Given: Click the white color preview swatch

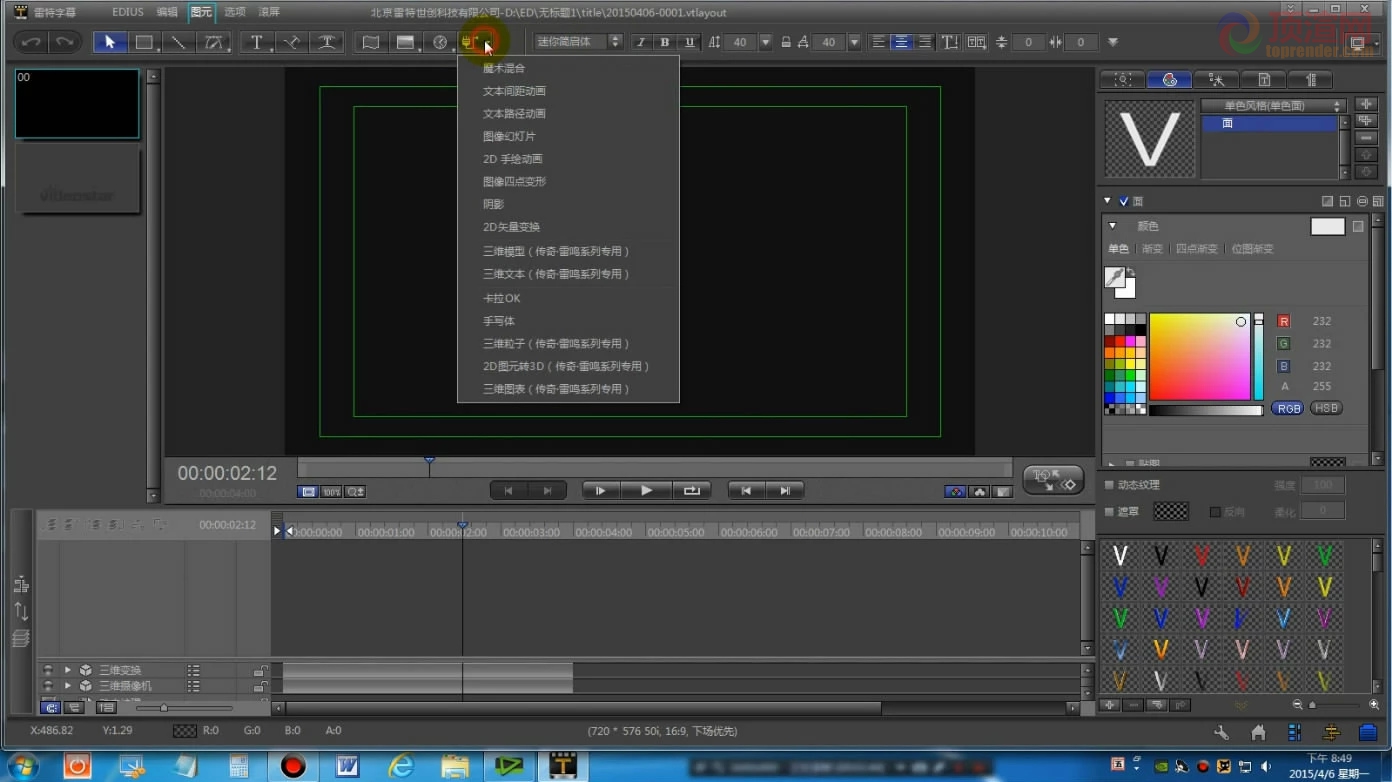Looking at the screenshot, I should click(1328, 226).
